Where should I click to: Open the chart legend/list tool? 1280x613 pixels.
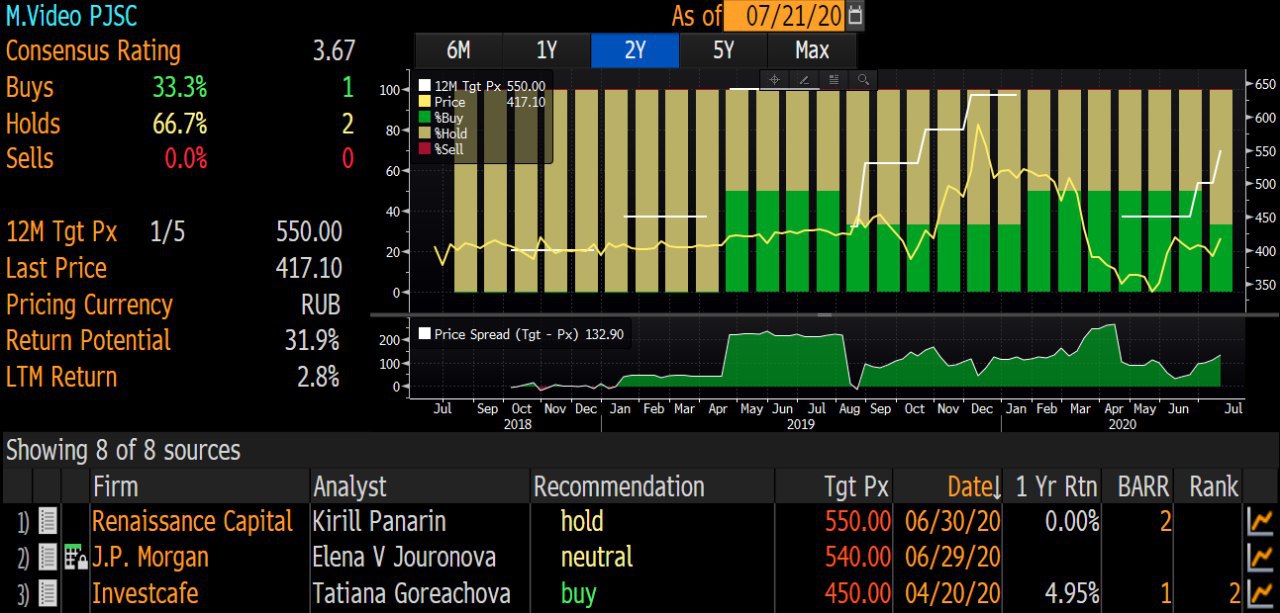pos(833,79)
